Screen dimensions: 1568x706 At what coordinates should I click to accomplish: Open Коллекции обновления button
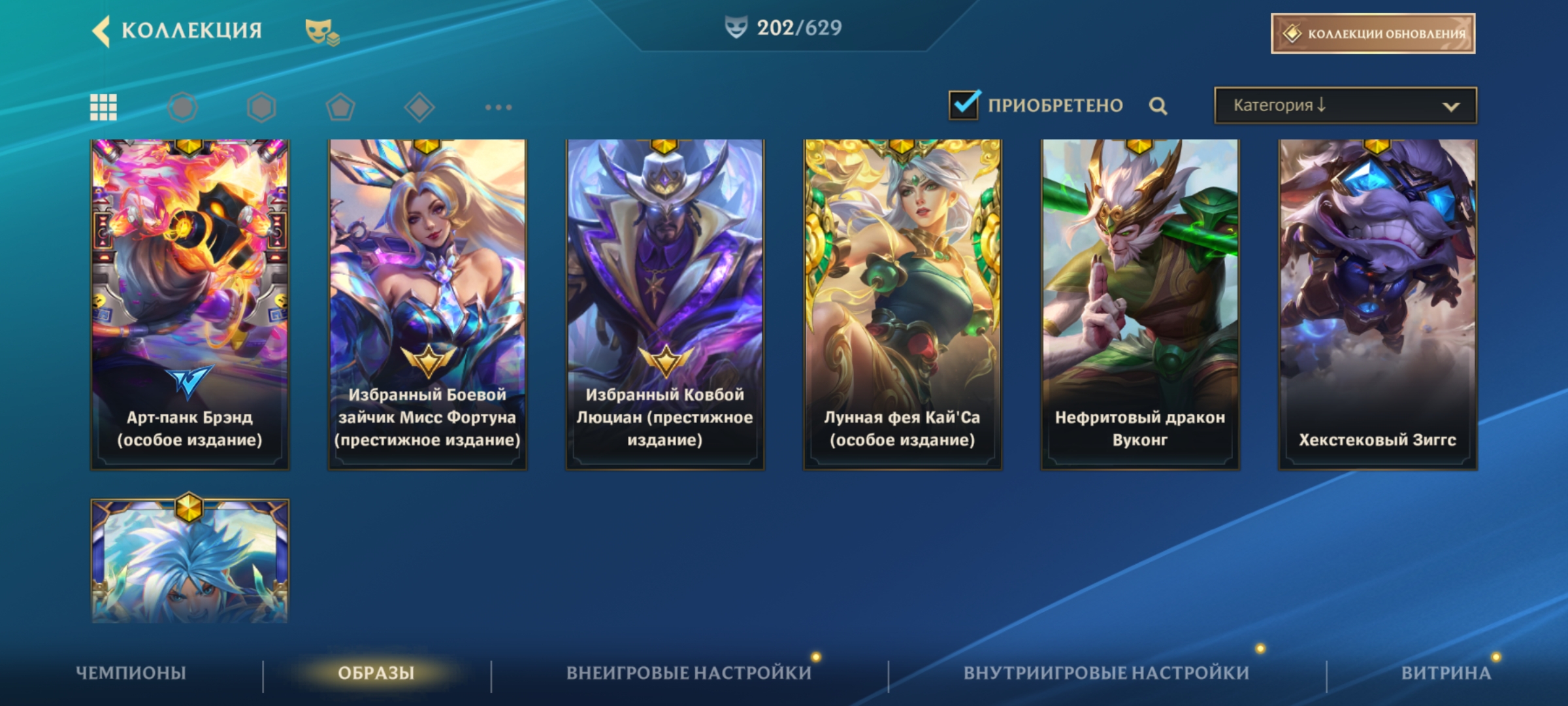click(x=1373, y=33)
